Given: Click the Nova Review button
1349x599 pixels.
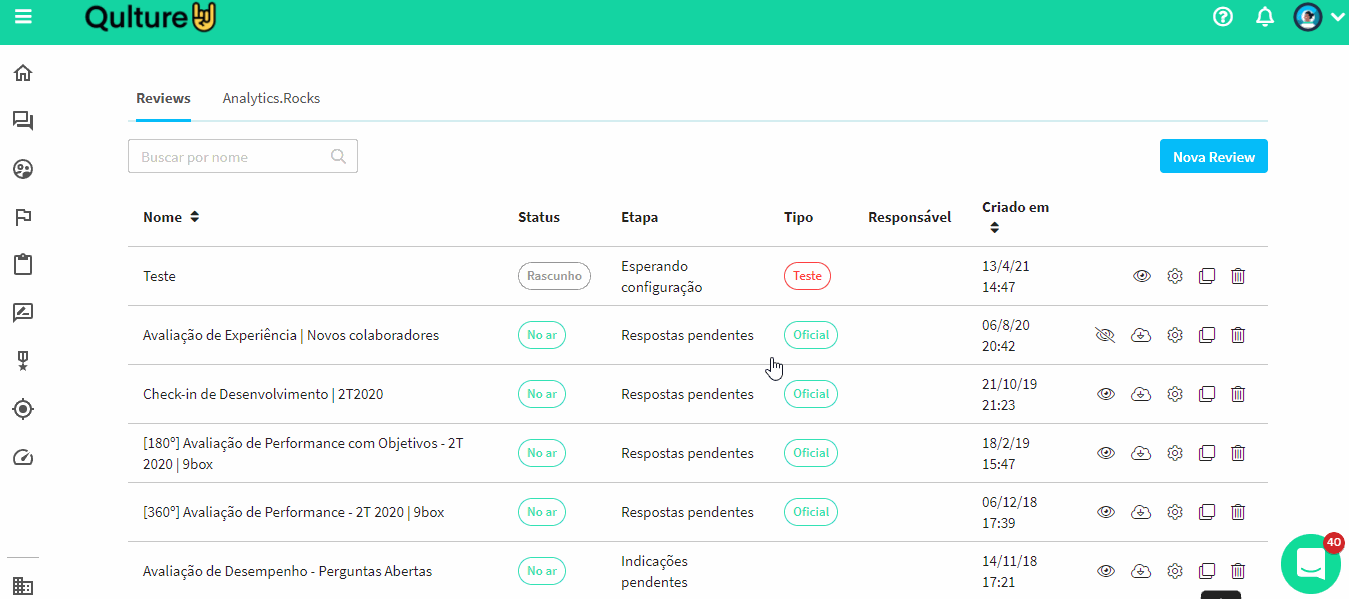Looking at the screenshot, I should [1213, 157].
